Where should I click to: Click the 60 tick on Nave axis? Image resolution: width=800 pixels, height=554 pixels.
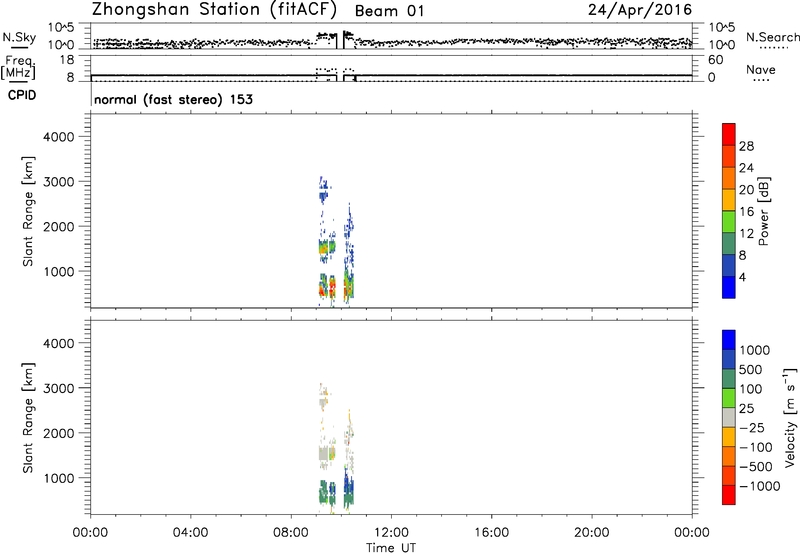tap(715, 60)
